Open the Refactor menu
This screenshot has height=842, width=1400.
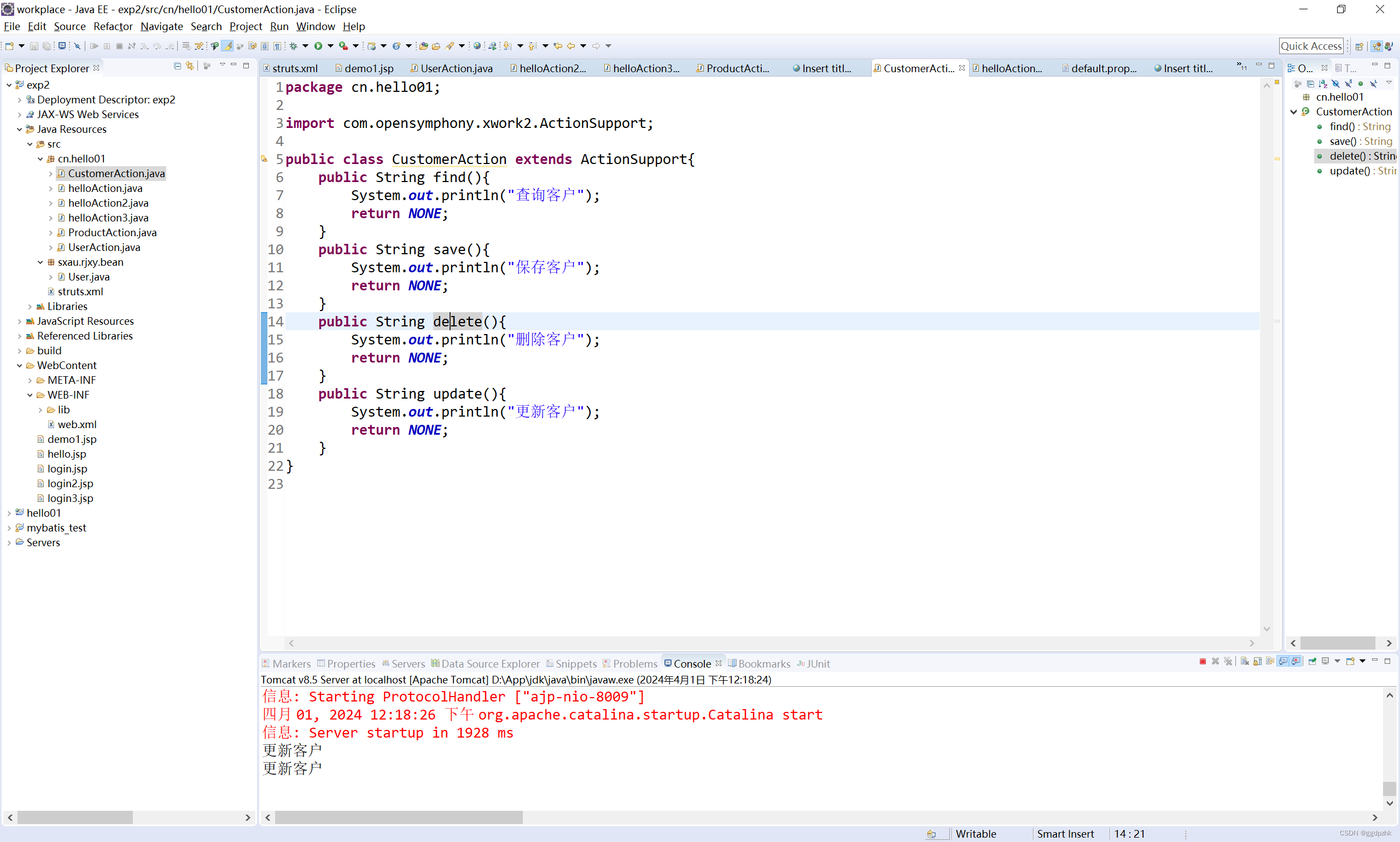113,26
